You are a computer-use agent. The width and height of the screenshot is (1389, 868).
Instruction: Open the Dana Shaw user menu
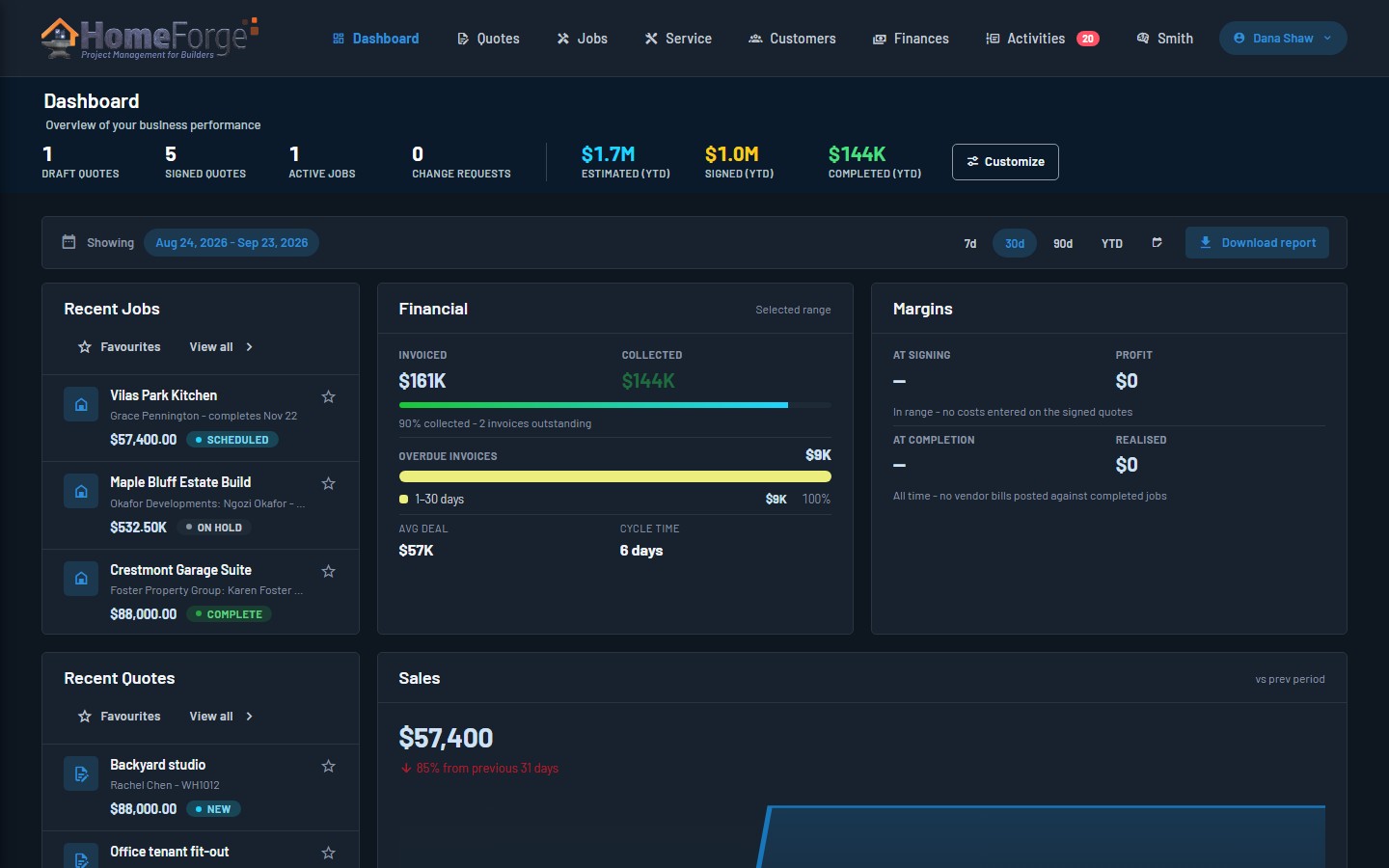[x=1283, y=39]
